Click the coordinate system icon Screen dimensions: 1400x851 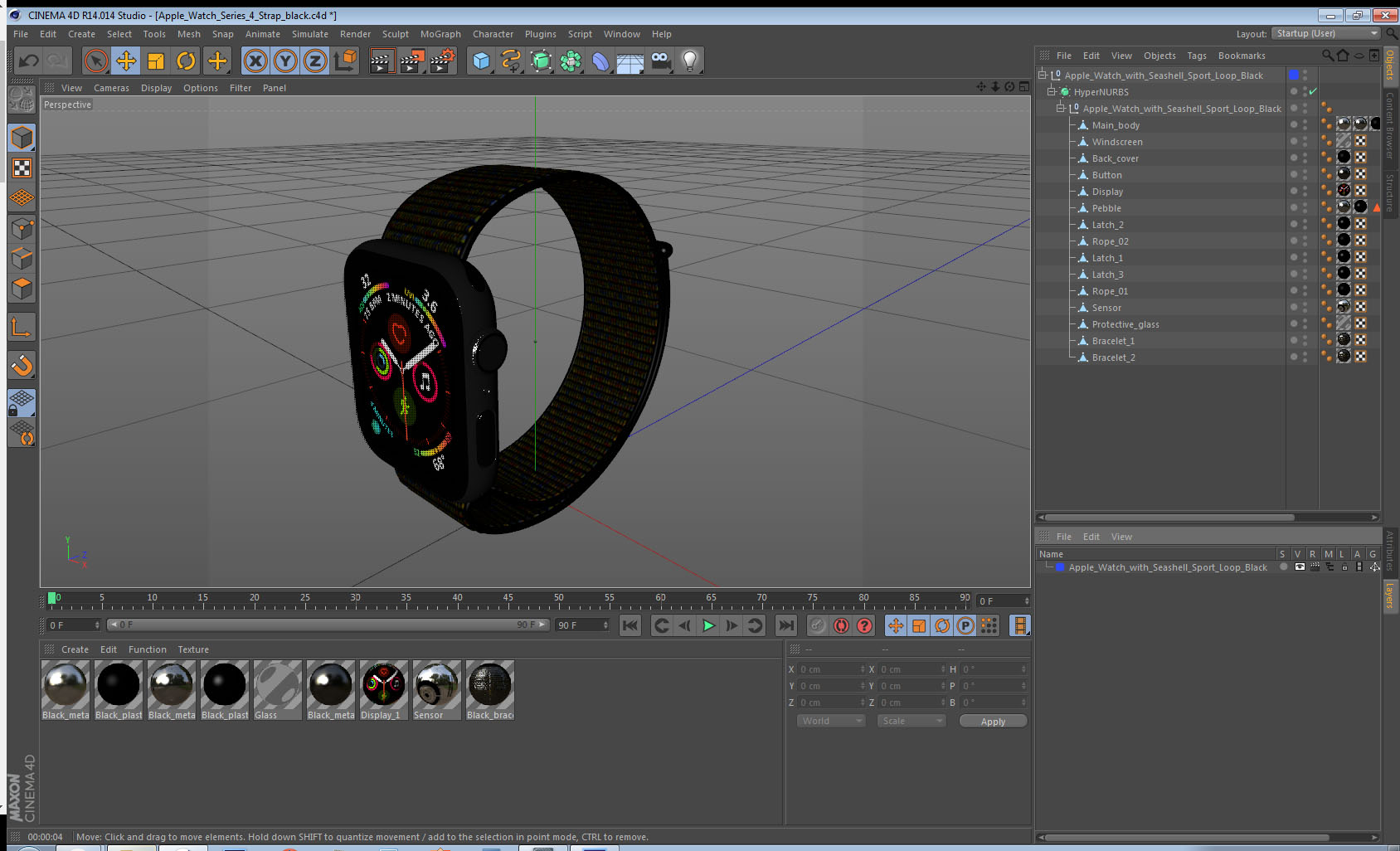pos(345,61)
